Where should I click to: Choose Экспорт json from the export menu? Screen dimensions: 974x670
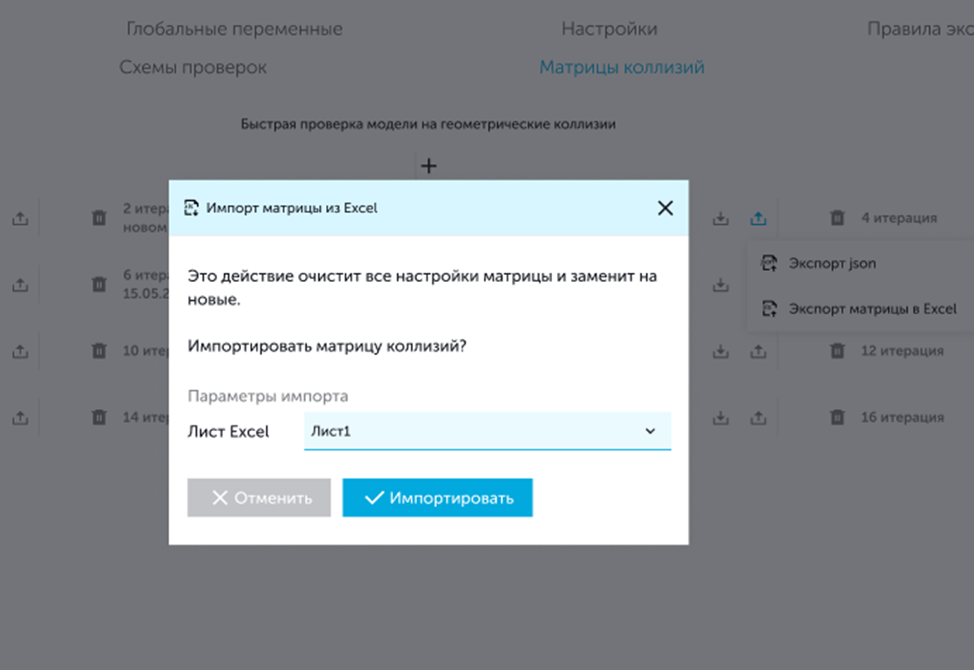click(x=832, y=264)
